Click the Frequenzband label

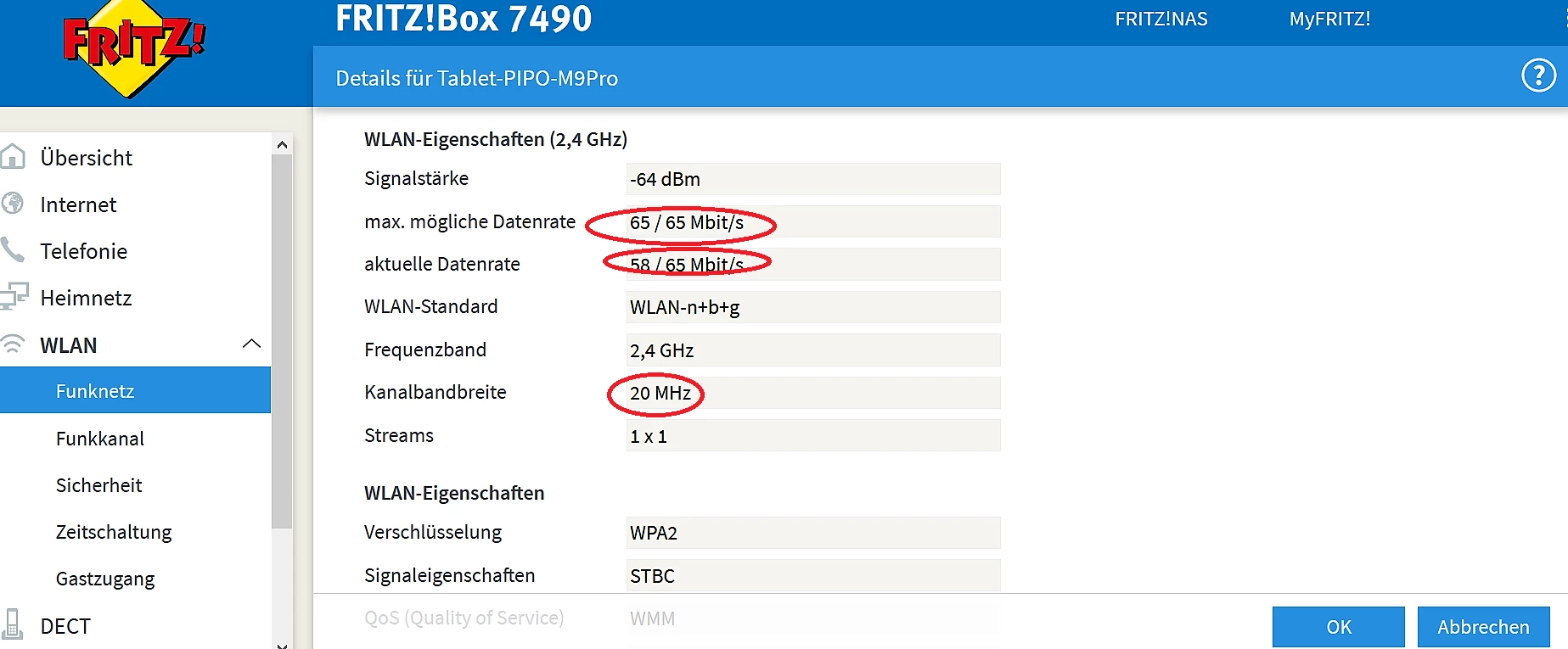(x=425, y=350)
